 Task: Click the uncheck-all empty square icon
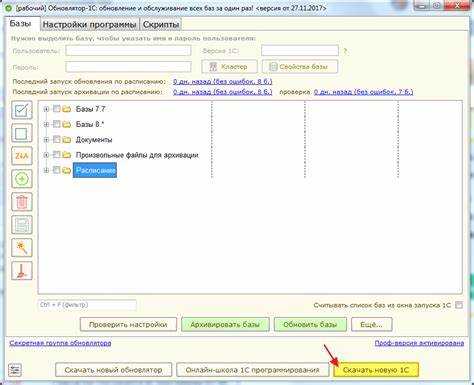click(x=22, y=133)
